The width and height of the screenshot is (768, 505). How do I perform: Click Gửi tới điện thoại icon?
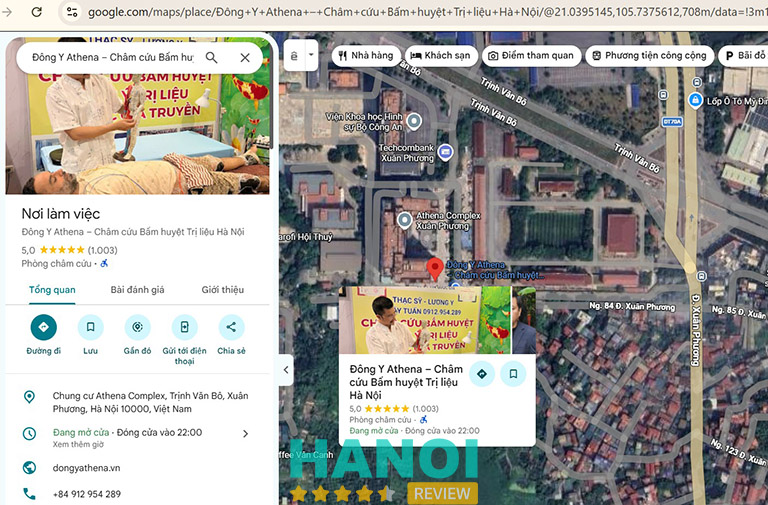185,327
